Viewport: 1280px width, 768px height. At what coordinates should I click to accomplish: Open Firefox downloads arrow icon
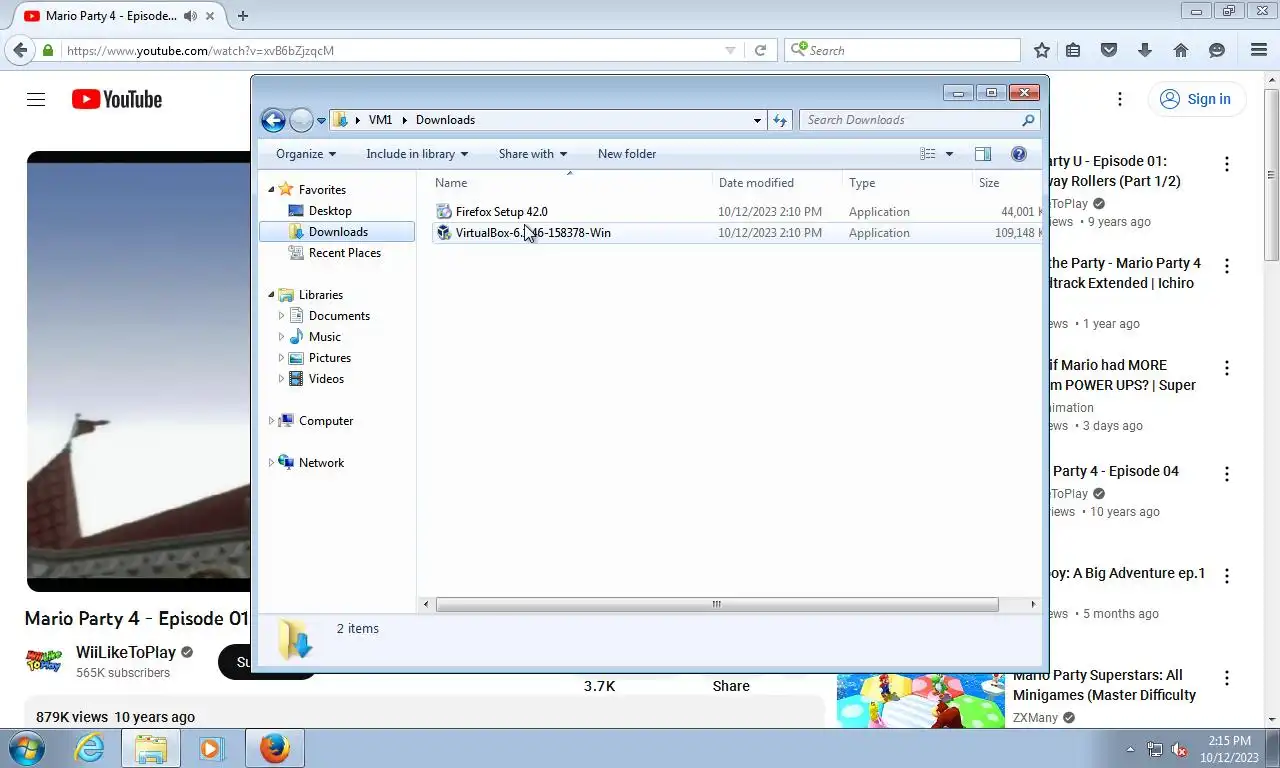pyautogui.click(x=1145, y=50)
